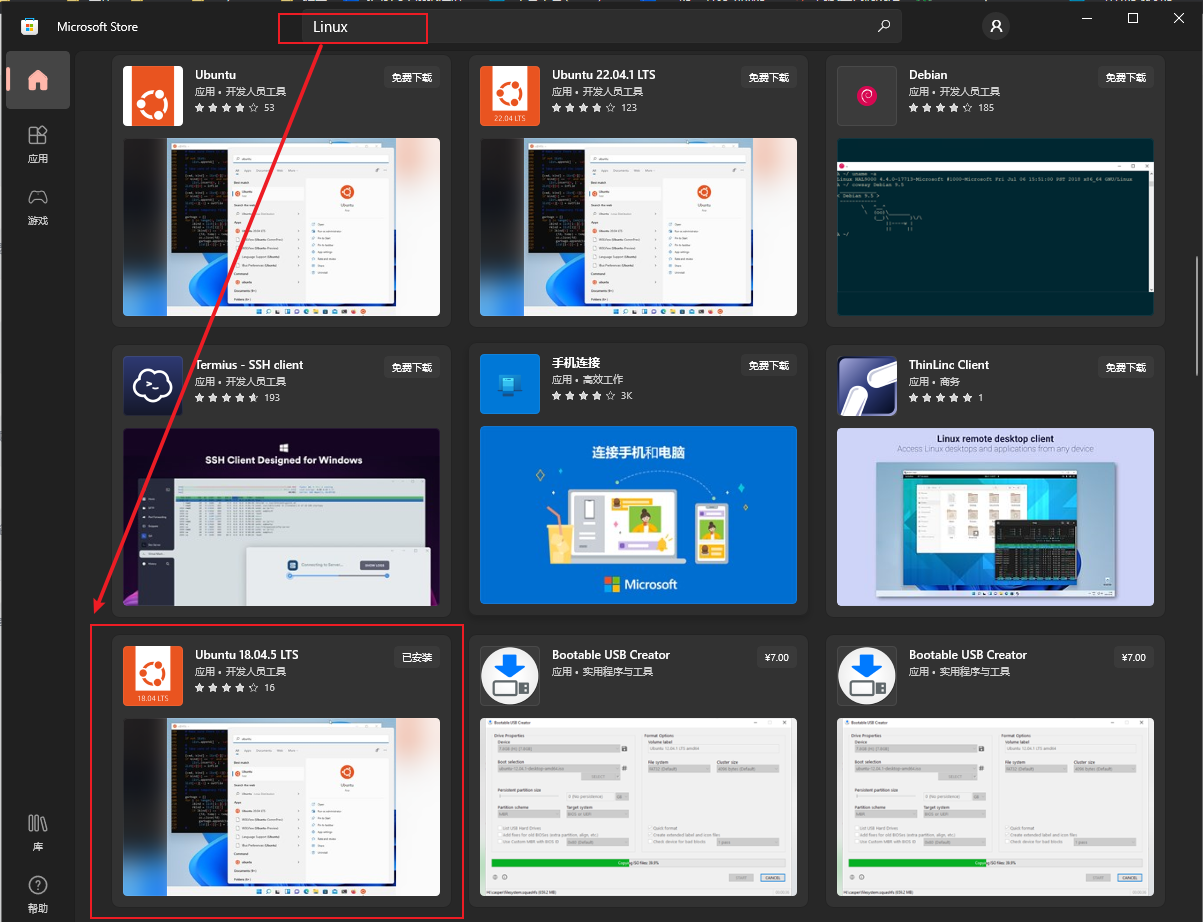Image resolution: width=1203 pixels, height=922 pixels.
Task: Maximize the Microsoft Store window
Action: (1133, 18)
